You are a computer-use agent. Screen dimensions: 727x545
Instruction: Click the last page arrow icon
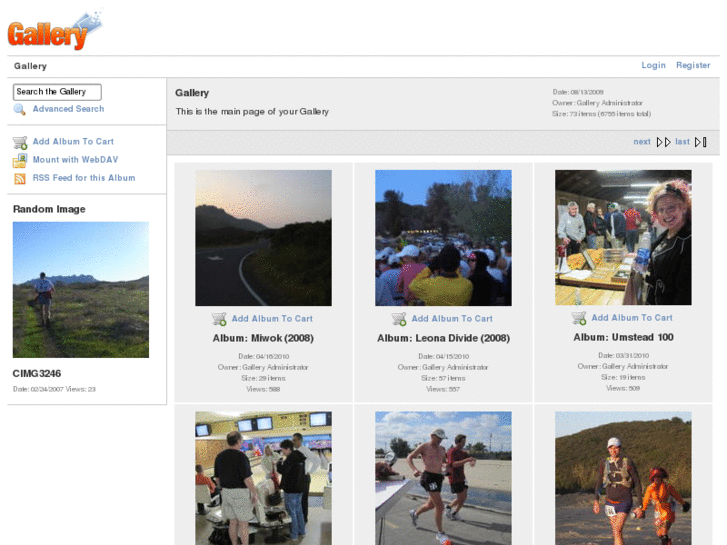tap(701, 142)
